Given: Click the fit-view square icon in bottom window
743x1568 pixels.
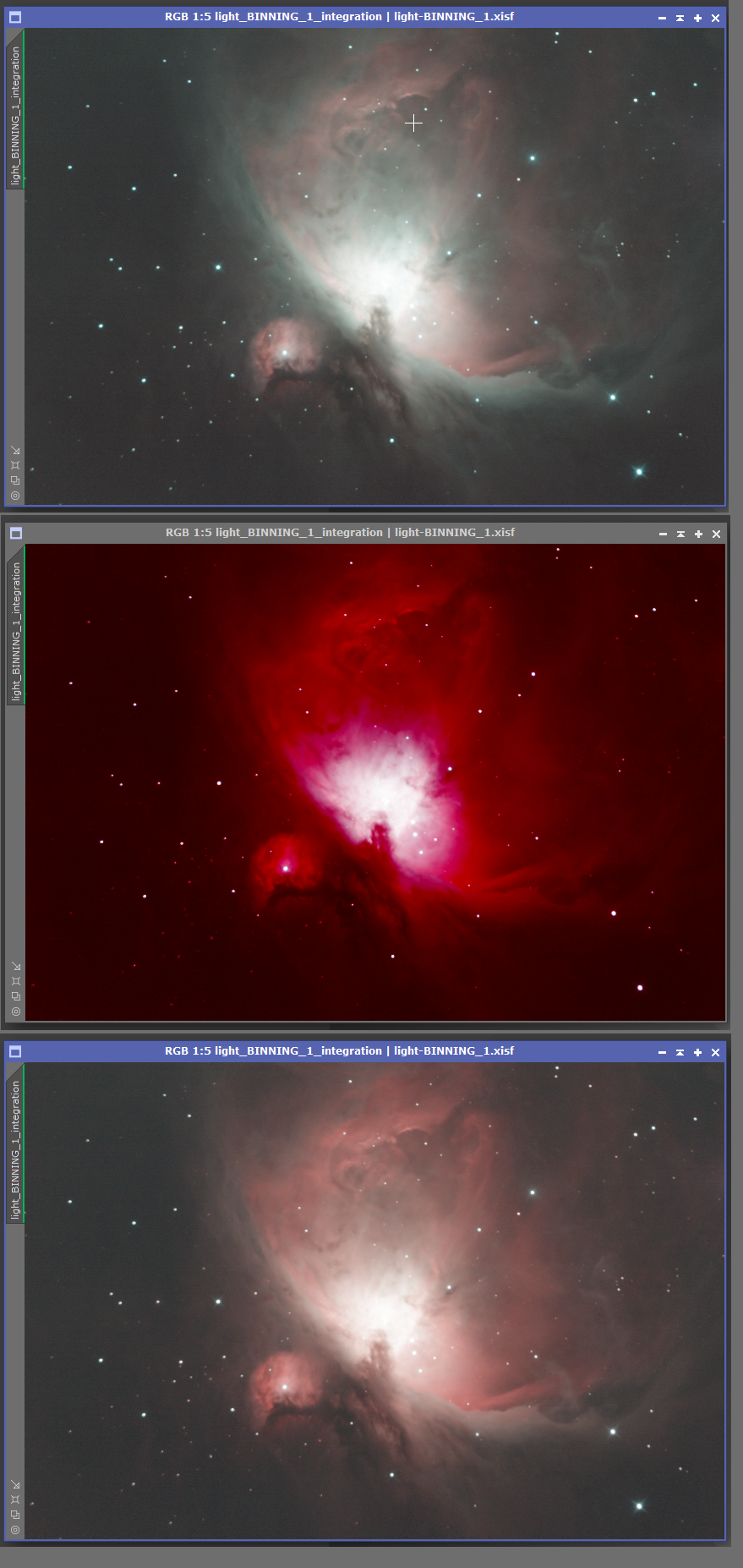Looking at the screenshot, I should coord(15,1499).
